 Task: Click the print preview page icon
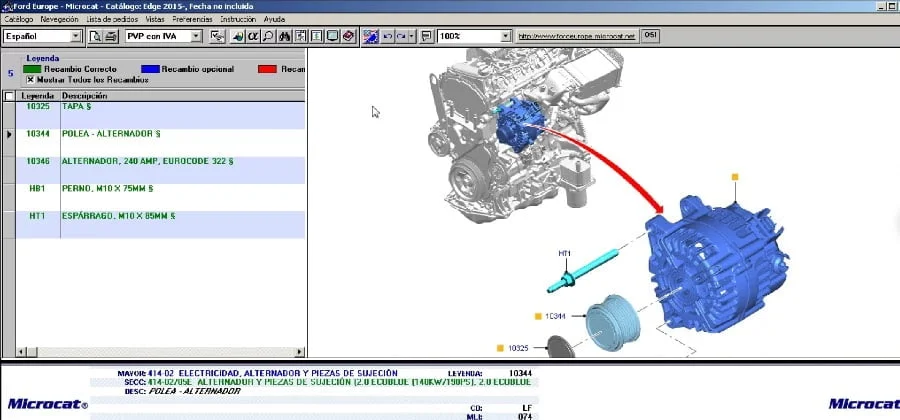96,36
